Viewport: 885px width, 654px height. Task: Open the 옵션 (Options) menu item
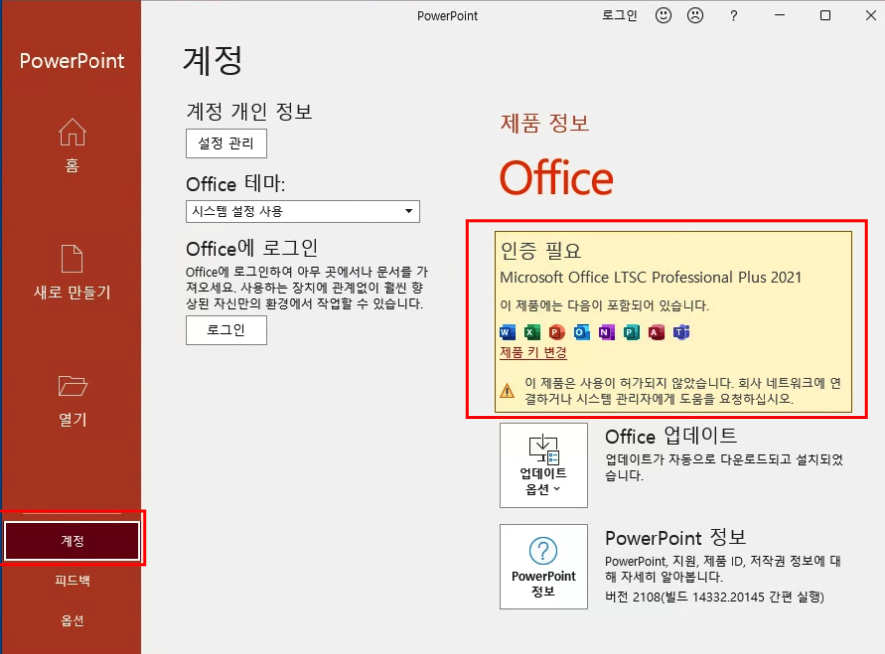[72, 620]
